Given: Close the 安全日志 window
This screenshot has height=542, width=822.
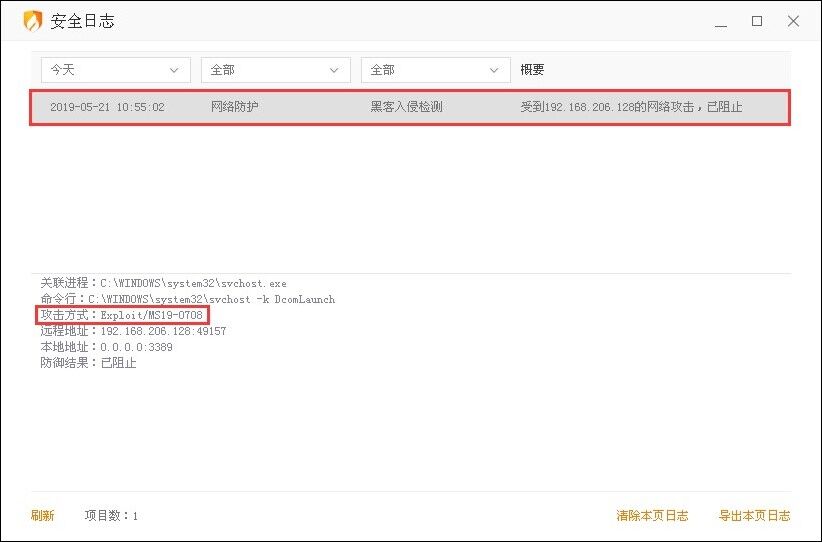Looking at the screenshot, I should 793,21.
